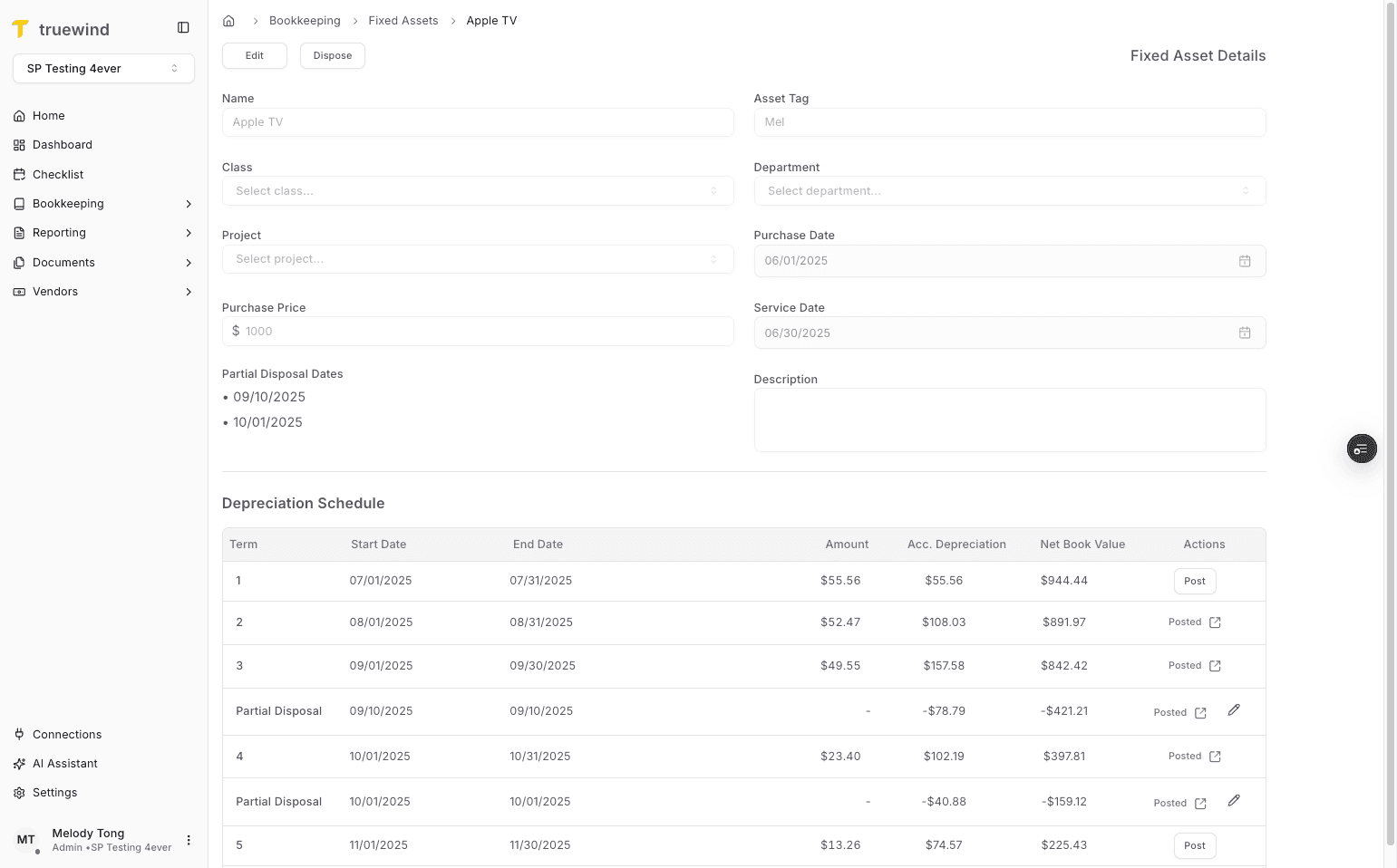Click the Dispose button
The height and width of the screenshot is (868, 1397).
tap(332, 55)
